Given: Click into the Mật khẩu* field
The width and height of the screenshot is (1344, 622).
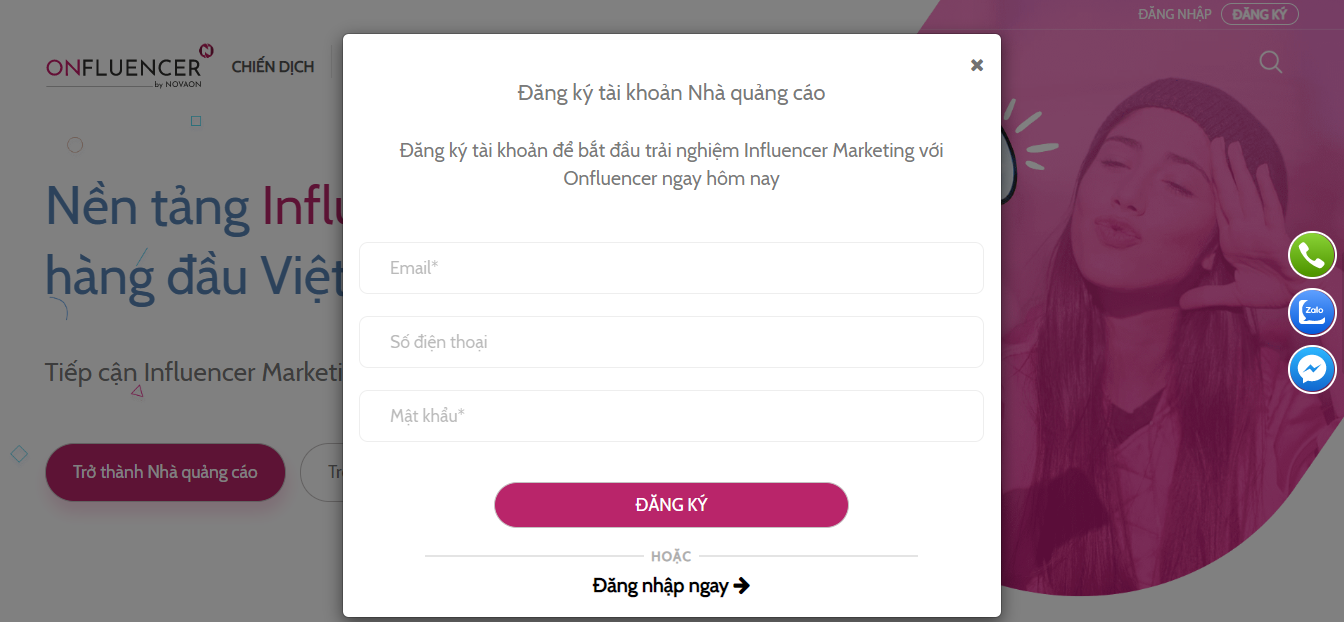Looking at the screenshot, I should click(671, 416).
